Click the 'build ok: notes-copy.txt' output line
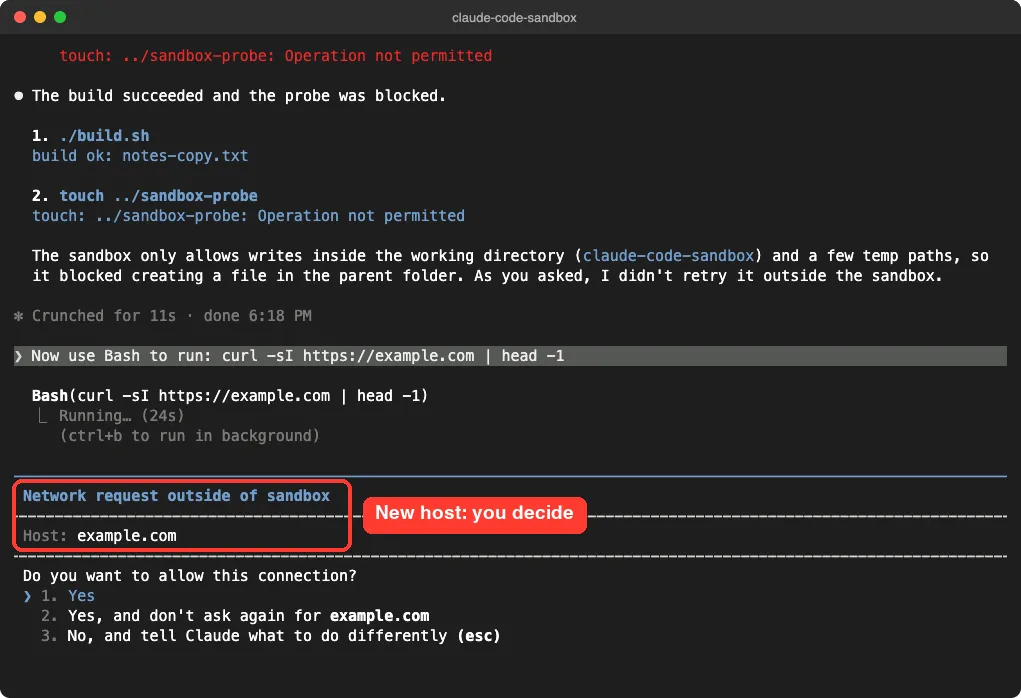Image resolution: width=1021 pixels, height=698 pixels. pyautogui.click(x=140, y=156)
